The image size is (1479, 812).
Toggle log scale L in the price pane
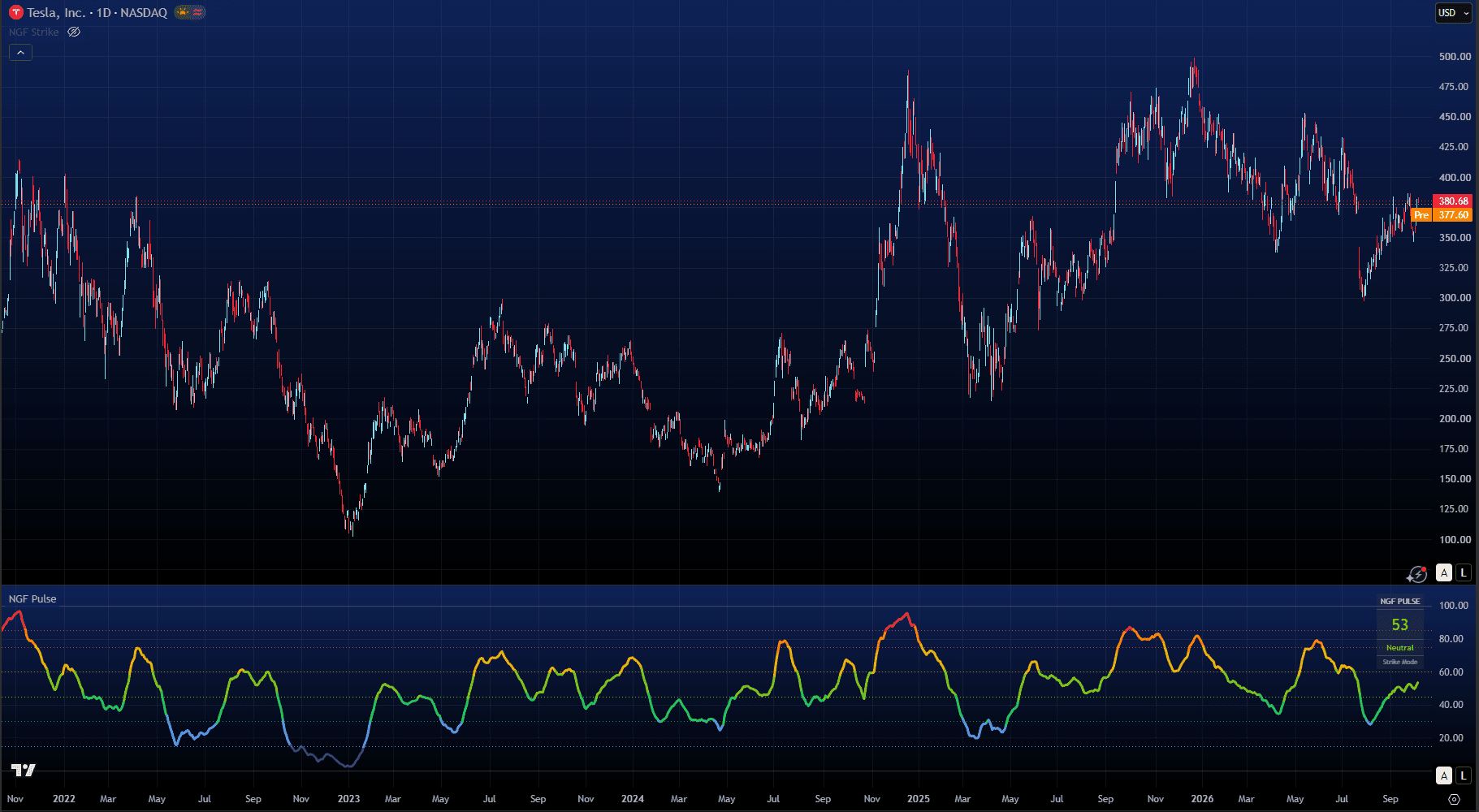click(x=1464, y=572)
